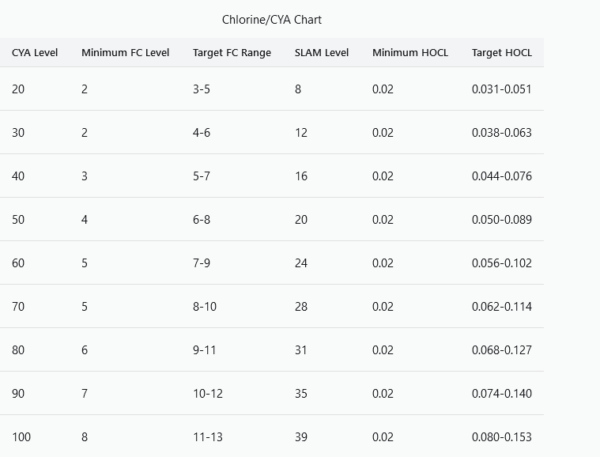Select the Minimum FC Level column header
This screenshot has width=600, height=457.
(126, 53)
